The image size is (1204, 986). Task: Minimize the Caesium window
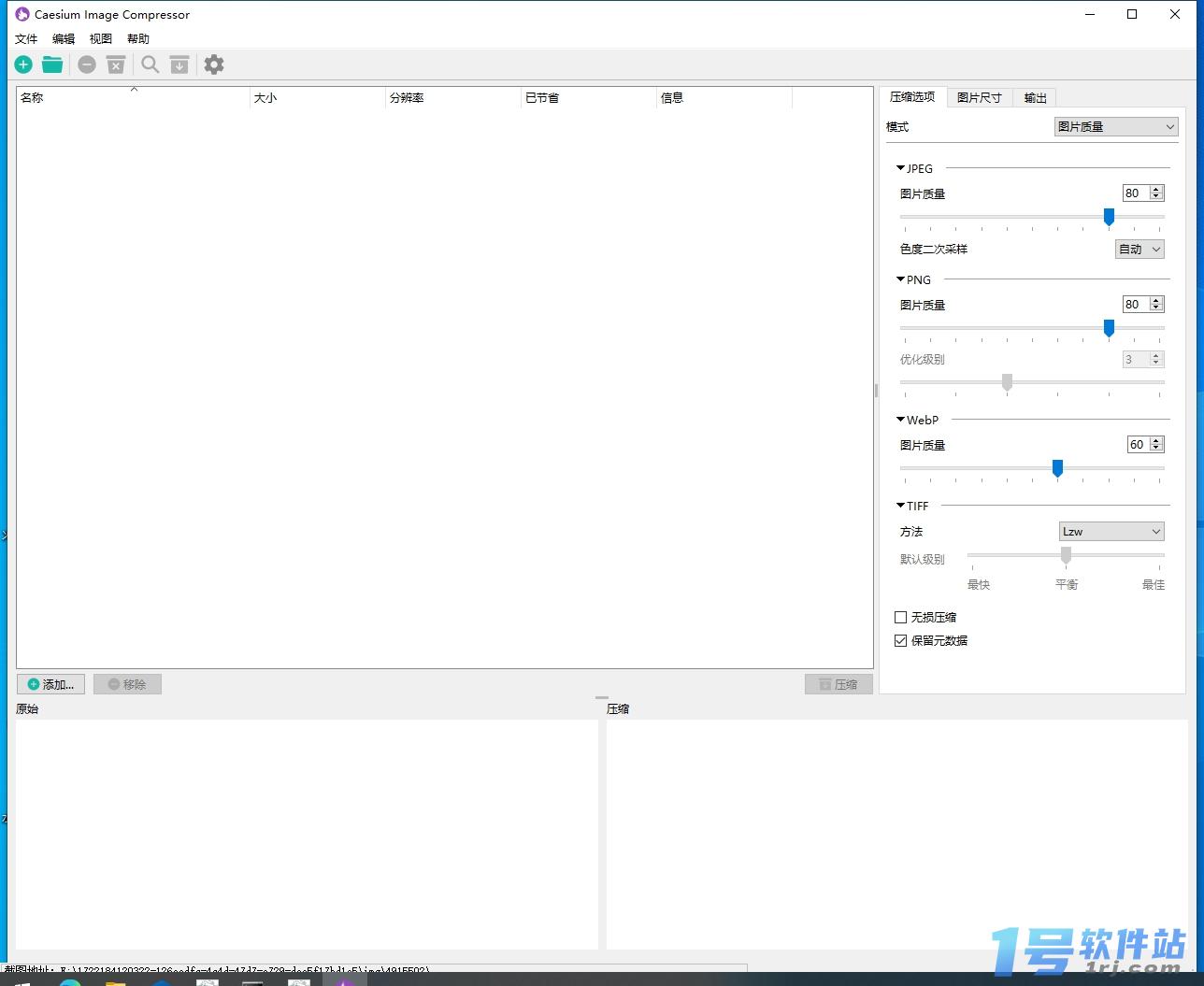click(1090, 14)
